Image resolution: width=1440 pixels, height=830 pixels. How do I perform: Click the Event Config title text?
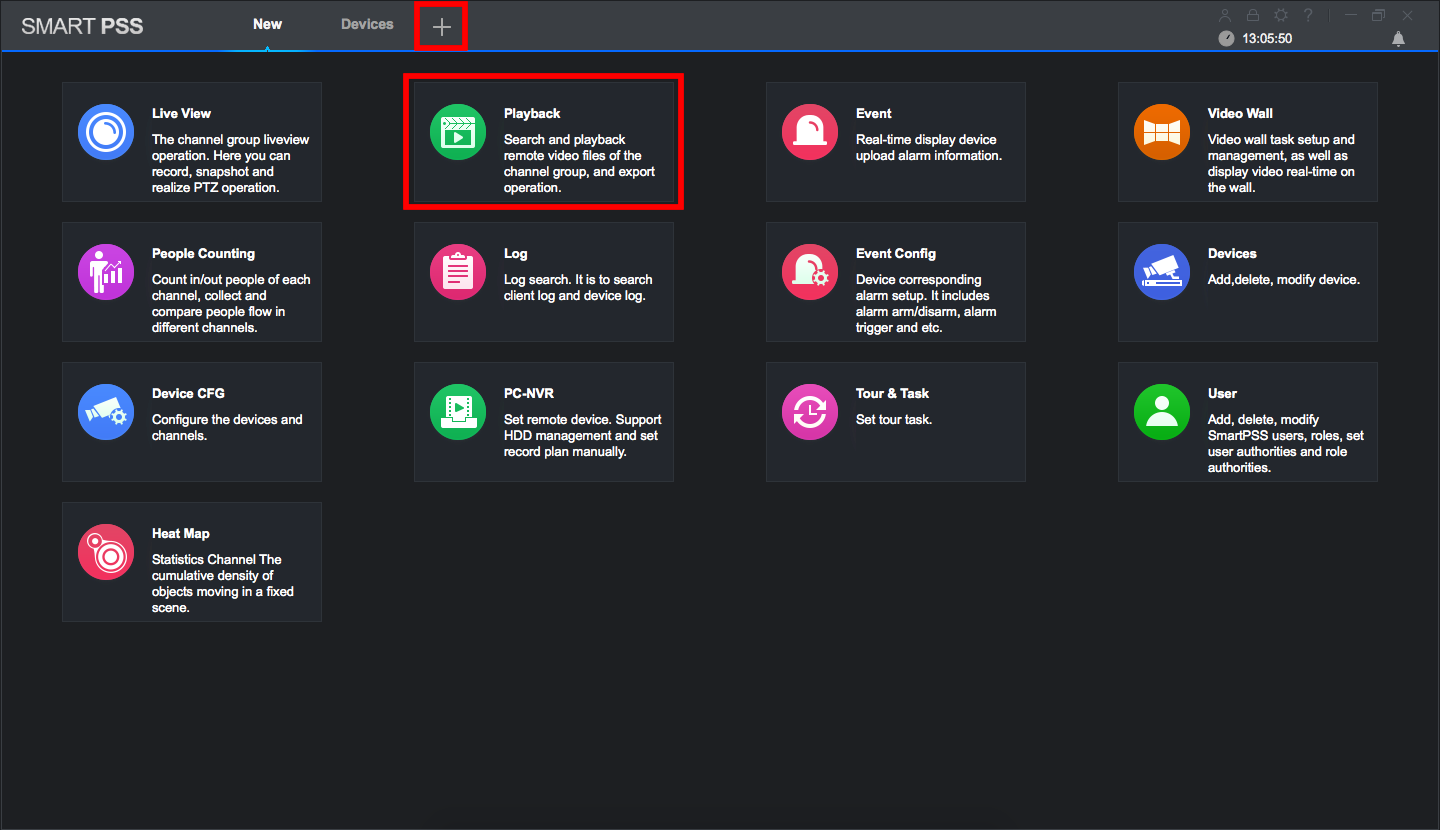click(x=896, y=253)
